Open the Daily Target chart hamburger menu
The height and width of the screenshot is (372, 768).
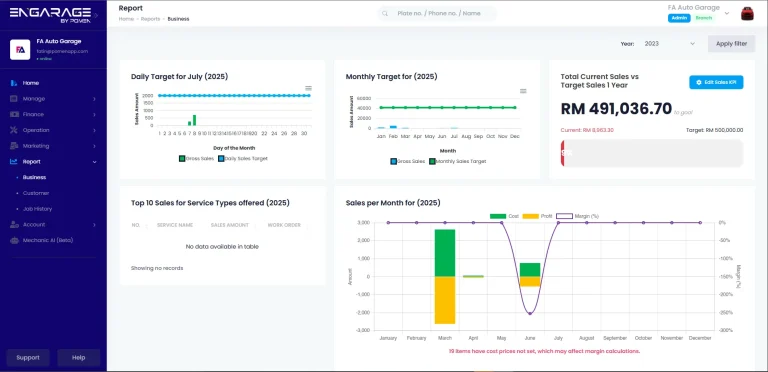point(309,89)
